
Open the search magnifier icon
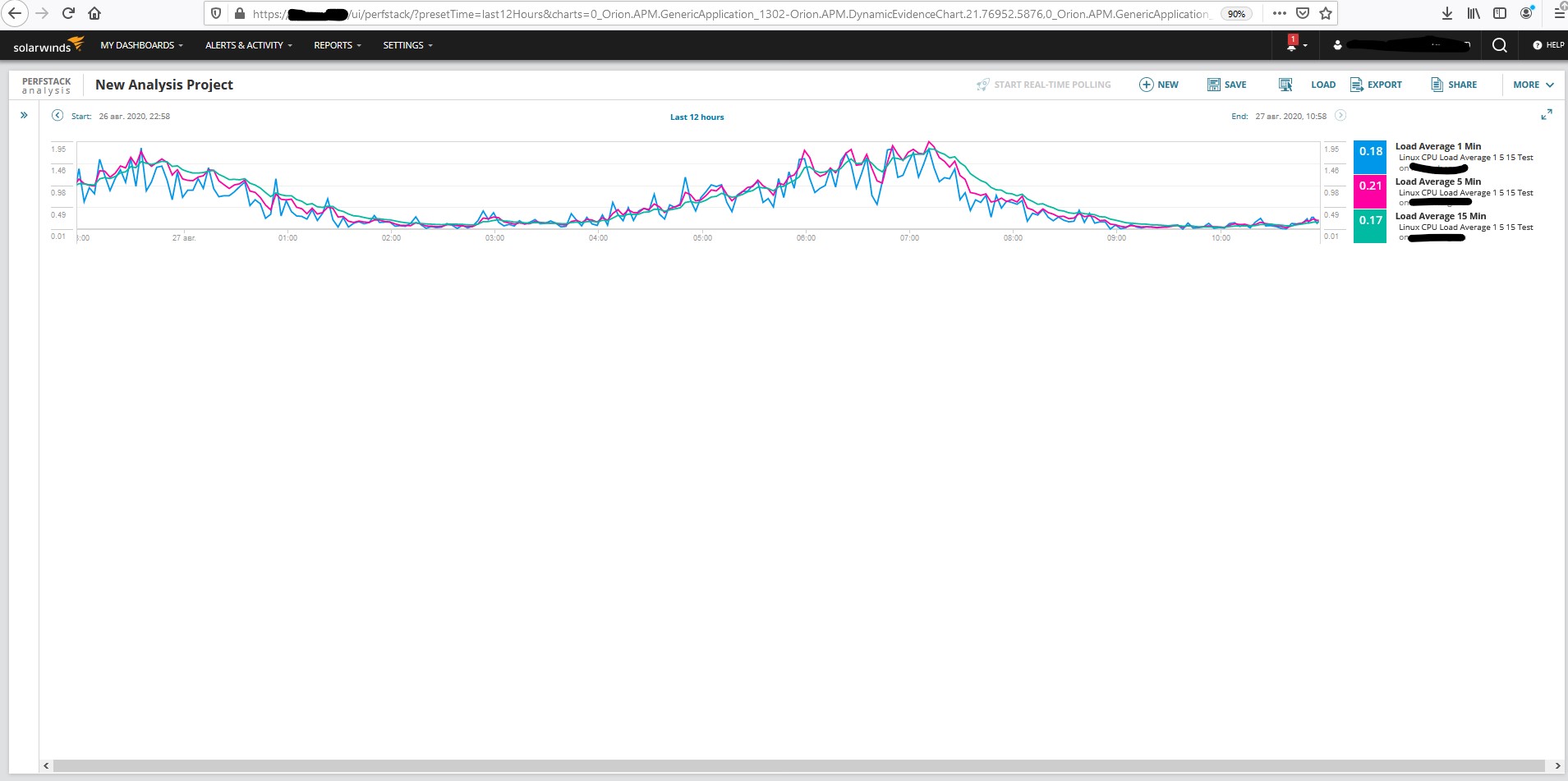[1500, 45]
